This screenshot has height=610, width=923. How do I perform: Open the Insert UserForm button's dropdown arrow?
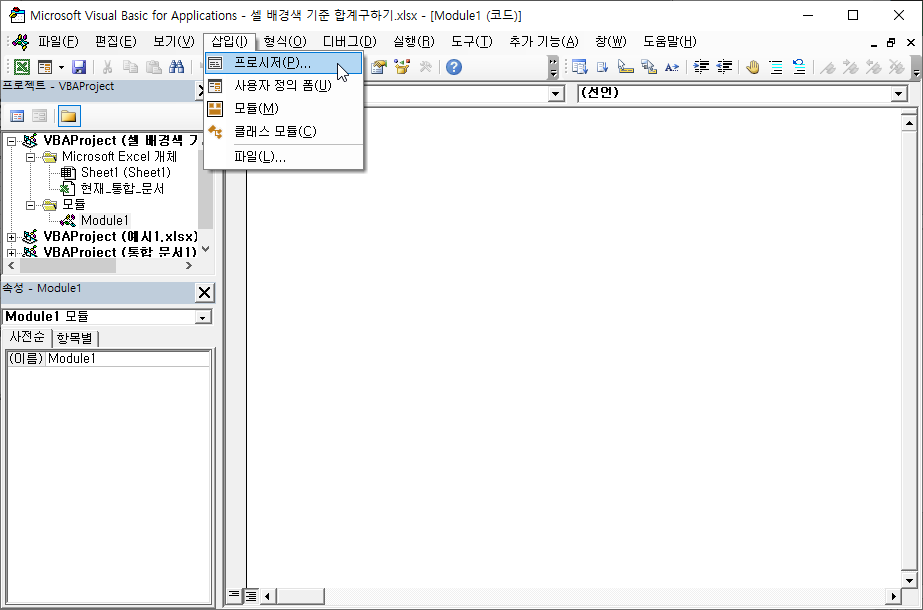pos(61,67)
